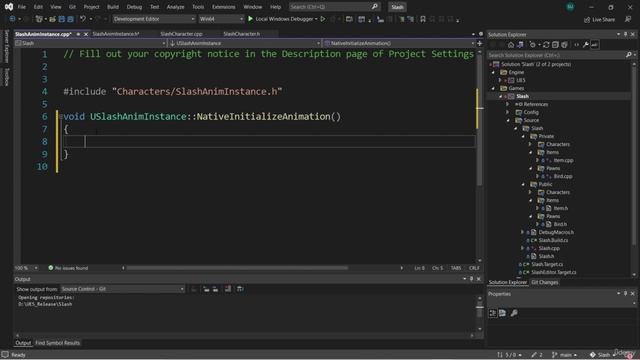Select Slash.Target.cs in Solution Explorer
The width and height of the screenshot is (640, 360).
click(x=547, y=264)
